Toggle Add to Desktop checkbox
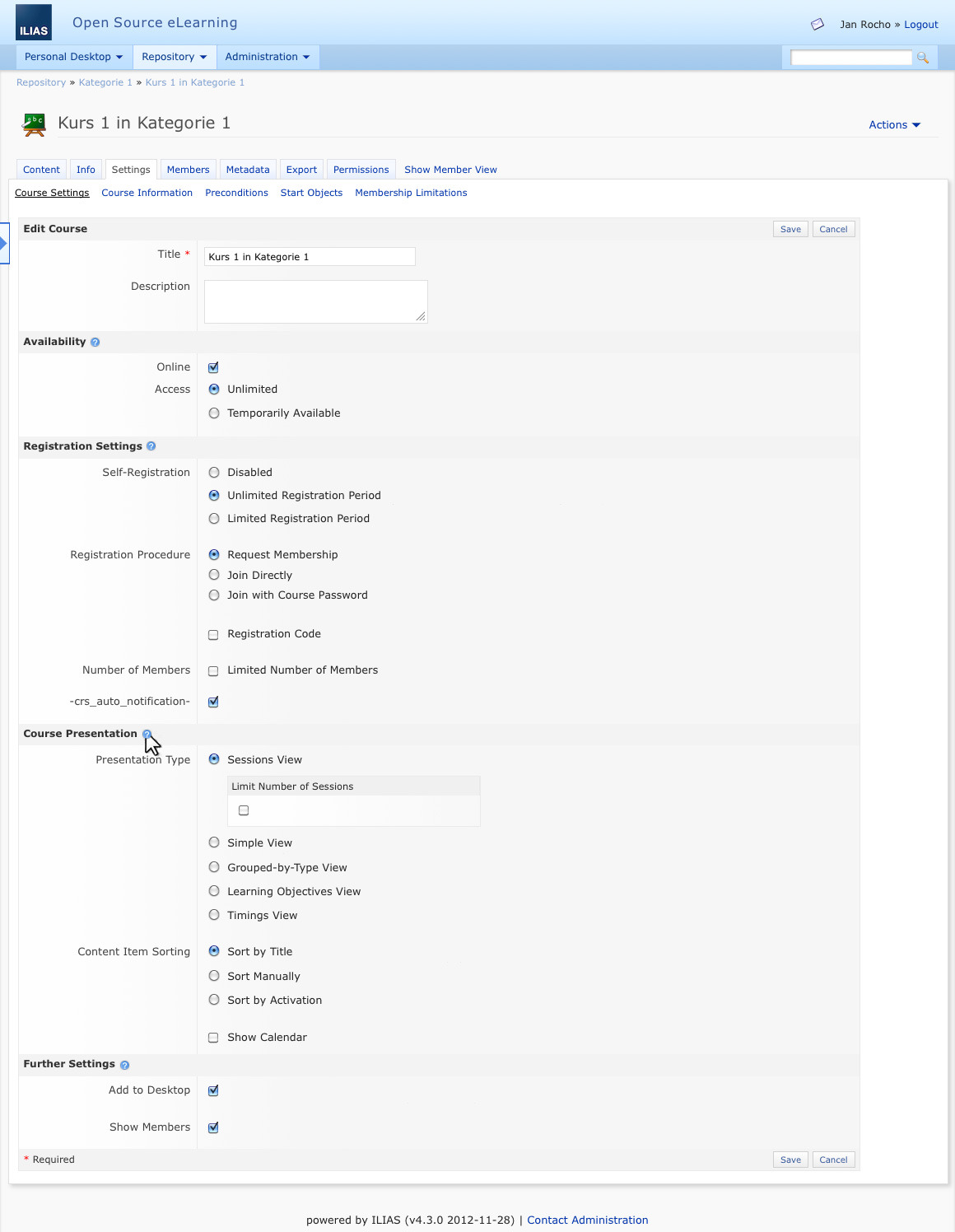The height and width of the screenshot is (1232, 955). coord(213,1091)
